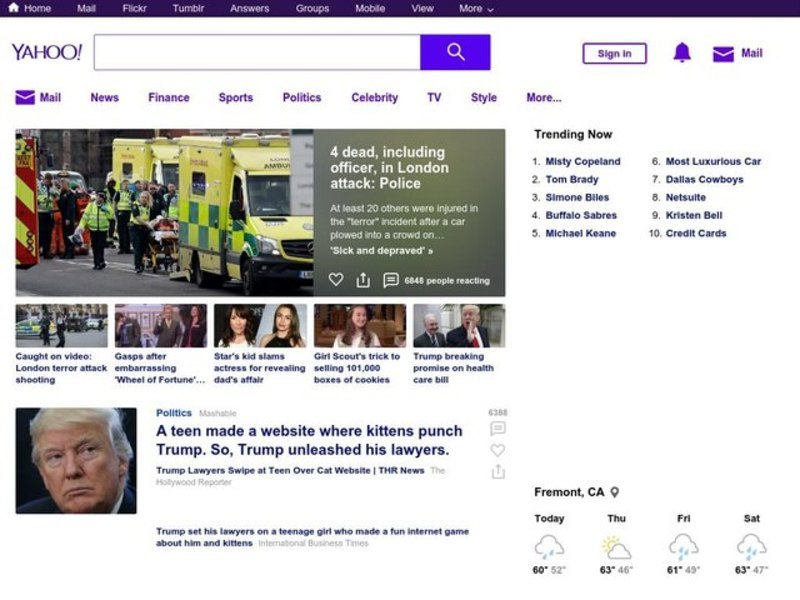
Task: Go to the Sports section
Action: point(235,98)
